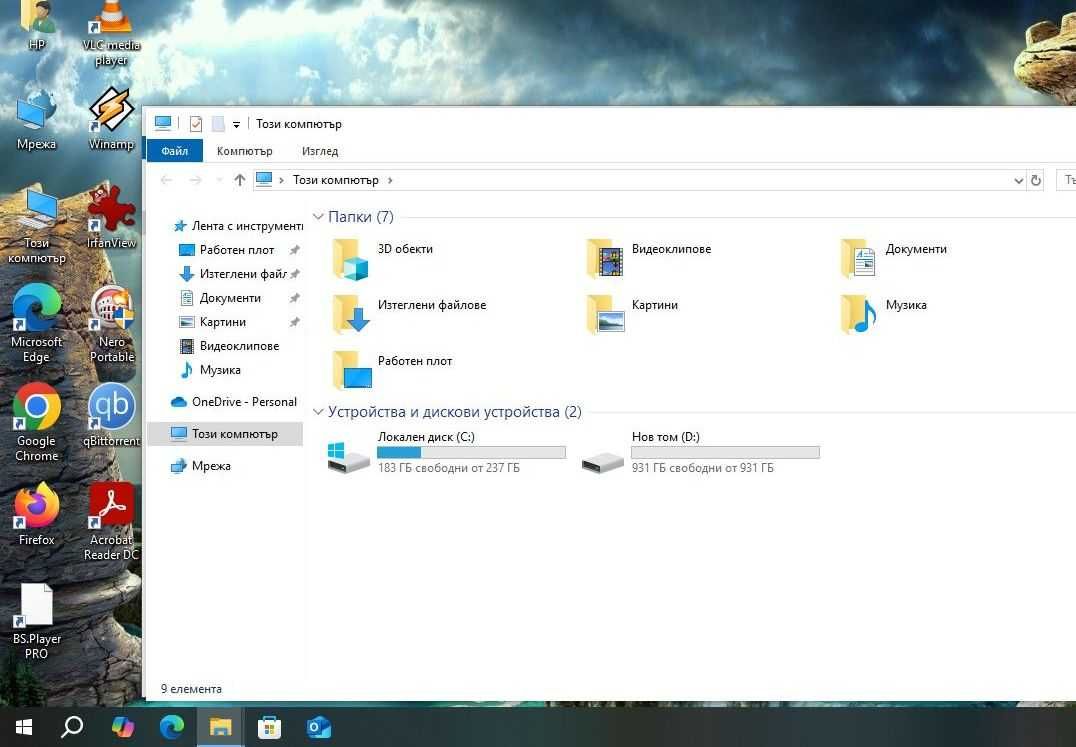
Task: Open the Документи folder in main pane
Action: click(x=893, y=259)
